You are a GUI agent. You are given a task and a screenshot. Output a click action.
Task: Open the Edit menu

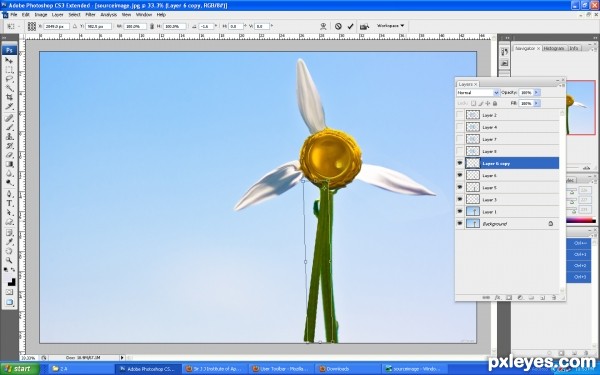tap(26, 15)
